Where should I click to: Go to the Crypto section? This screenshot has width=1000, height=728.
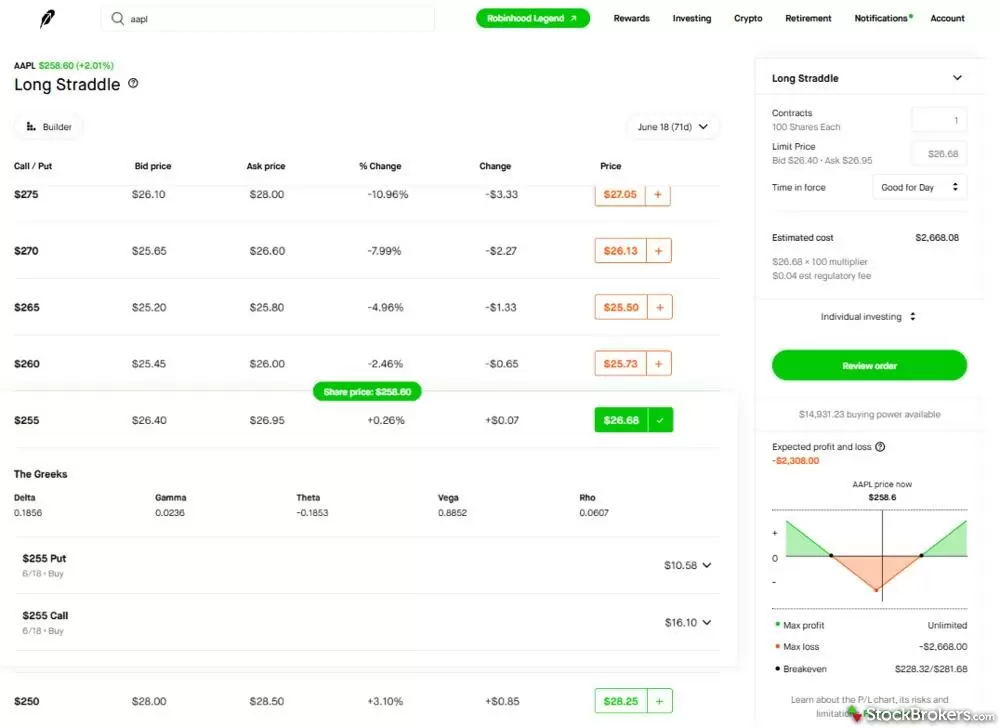pyautogui.click(x=748, y=18)
